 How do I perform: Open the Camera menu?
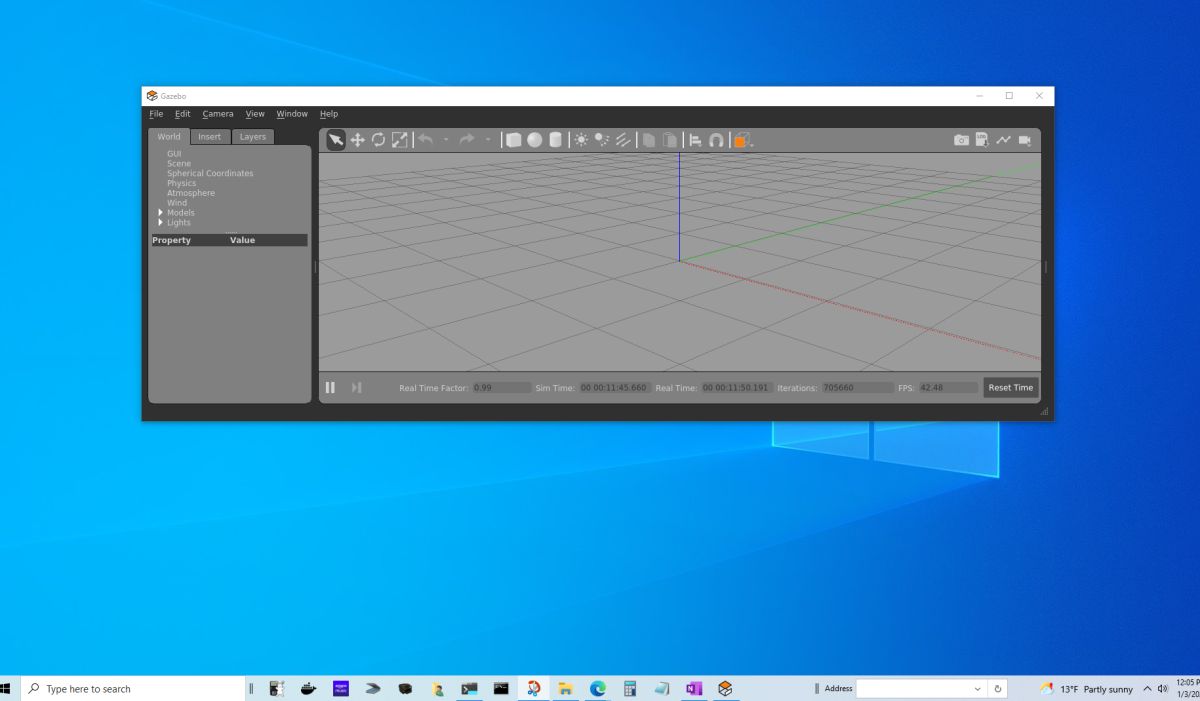218,114
